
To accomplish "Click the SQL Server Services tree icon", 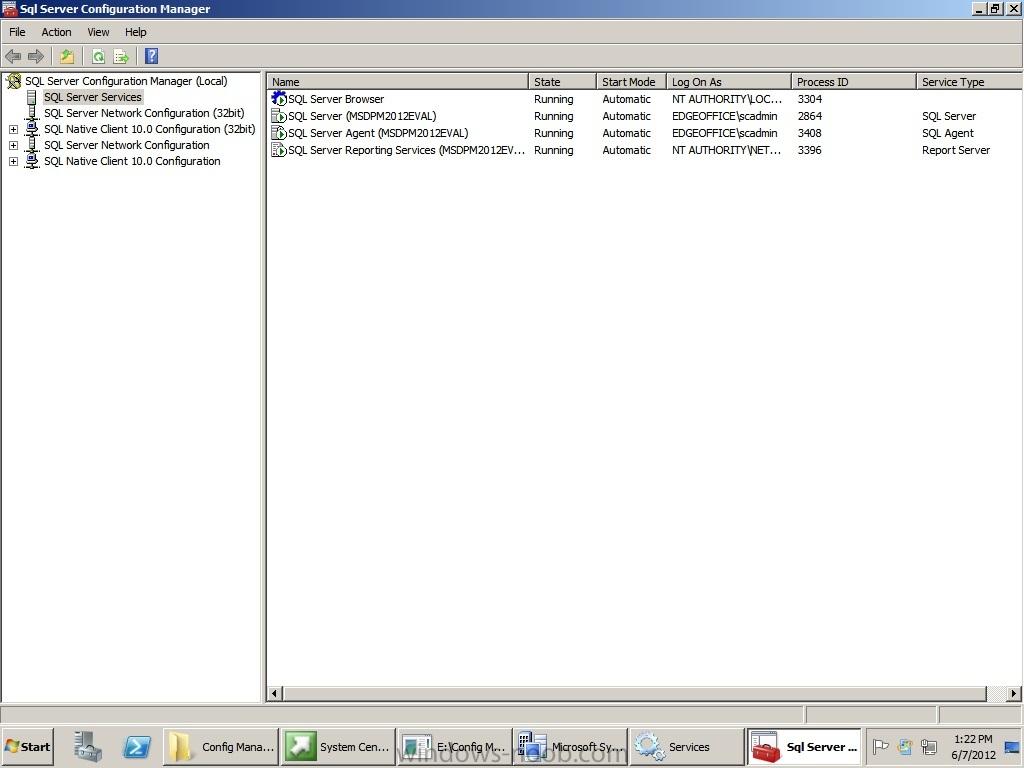I will coord(31,97).
